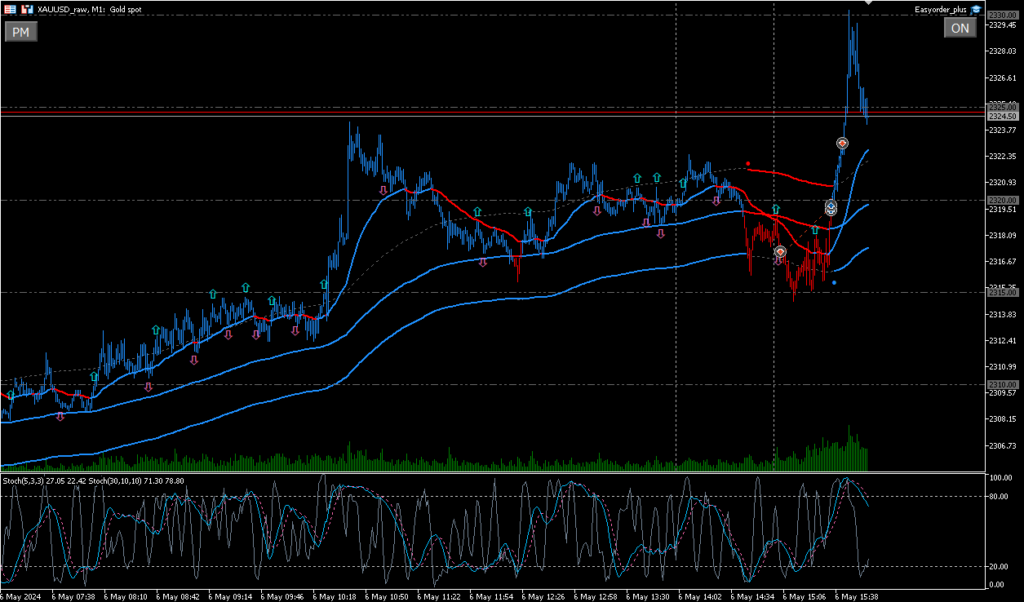This screenshot has height=602, width=1024.
Task: Click the 2308.15 price scale value
Action: 1002,419
